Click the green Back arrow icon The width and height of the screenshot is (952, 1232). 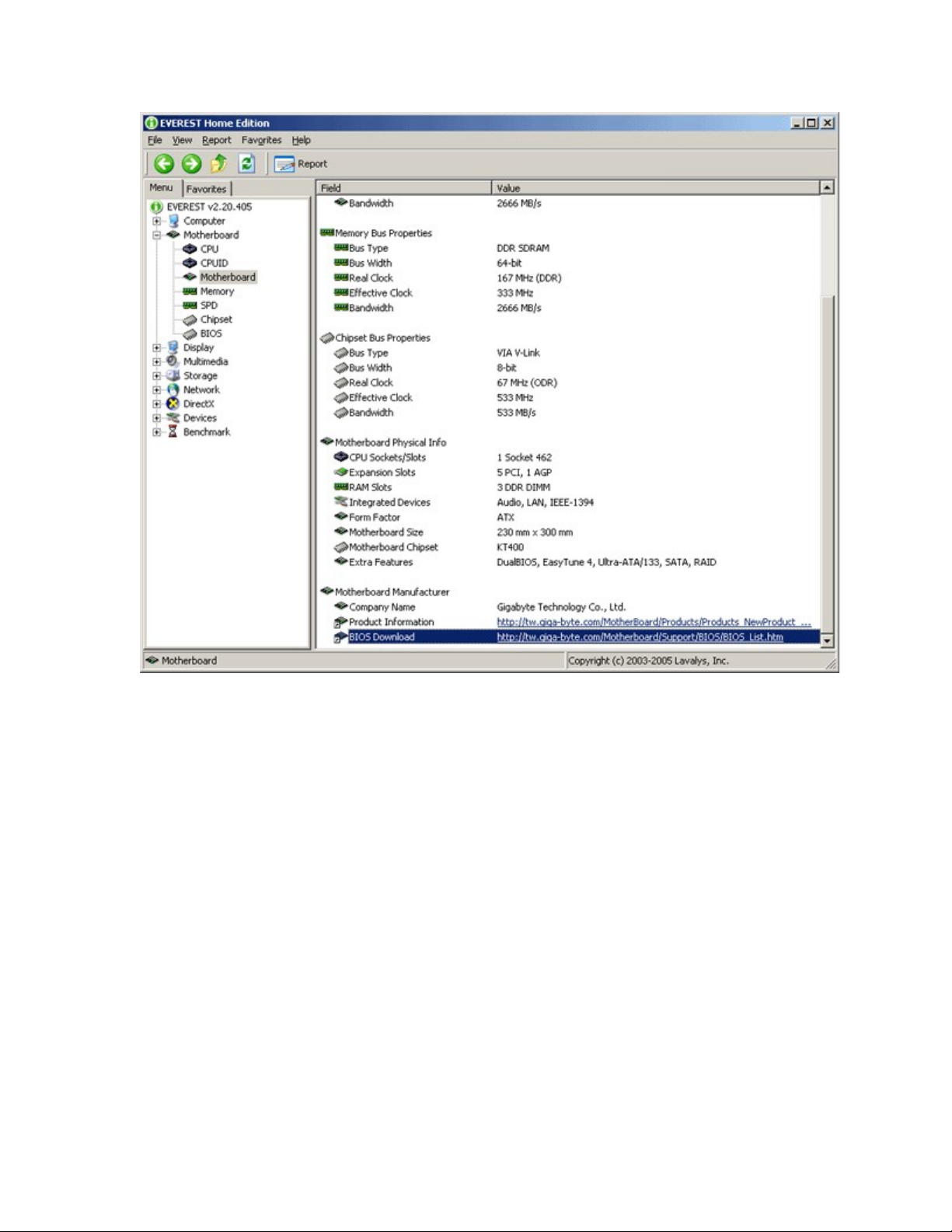[163, 163]
